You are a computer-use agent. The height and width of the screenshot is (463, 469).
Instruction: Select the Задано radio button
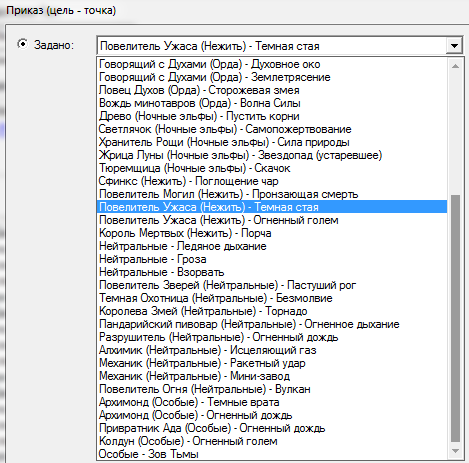click(22, 44)
